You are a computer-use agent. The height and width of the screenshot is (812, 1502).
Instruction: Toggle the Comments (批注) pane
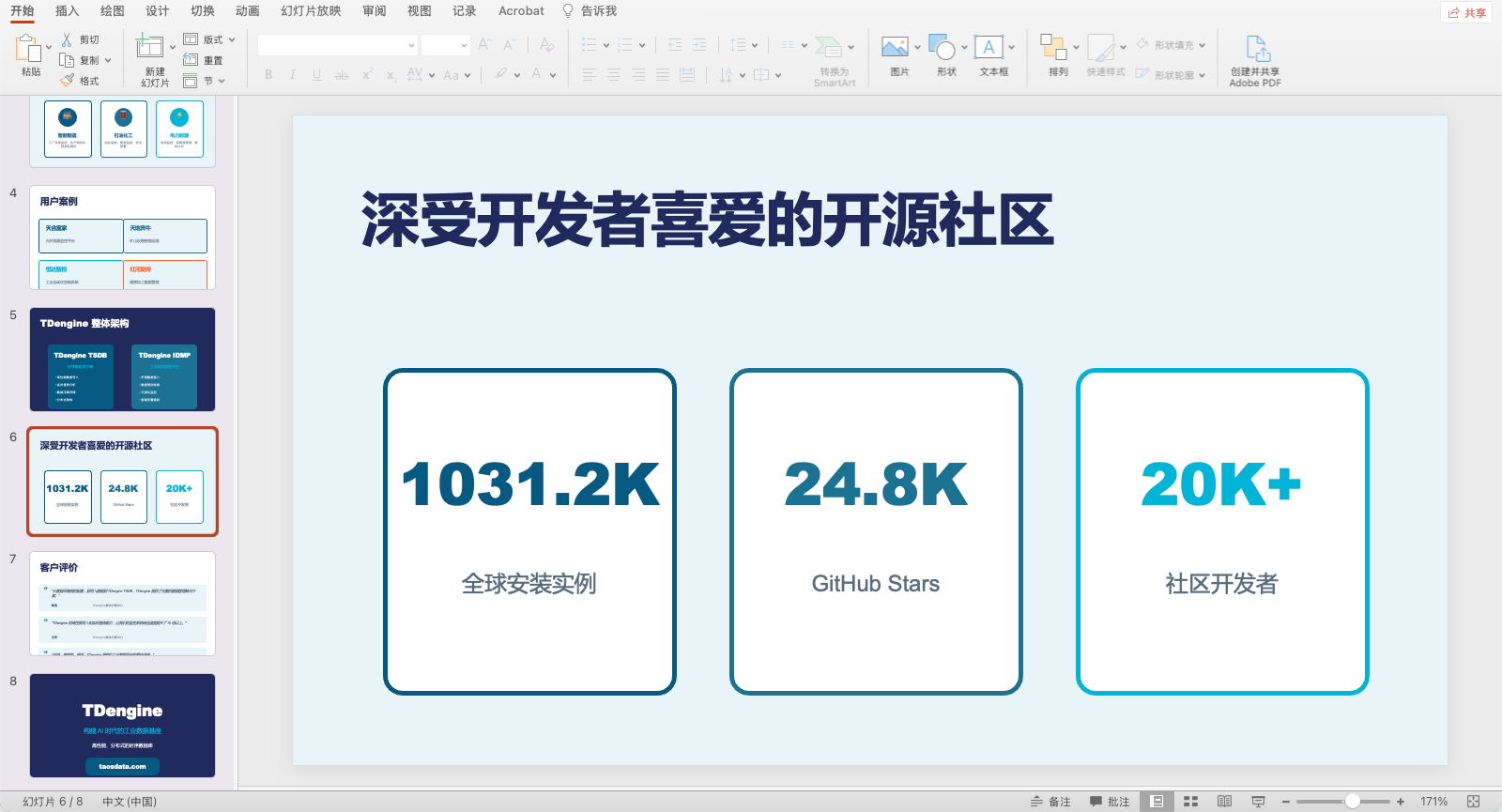pyautogui.click(x=1110, y=802)
